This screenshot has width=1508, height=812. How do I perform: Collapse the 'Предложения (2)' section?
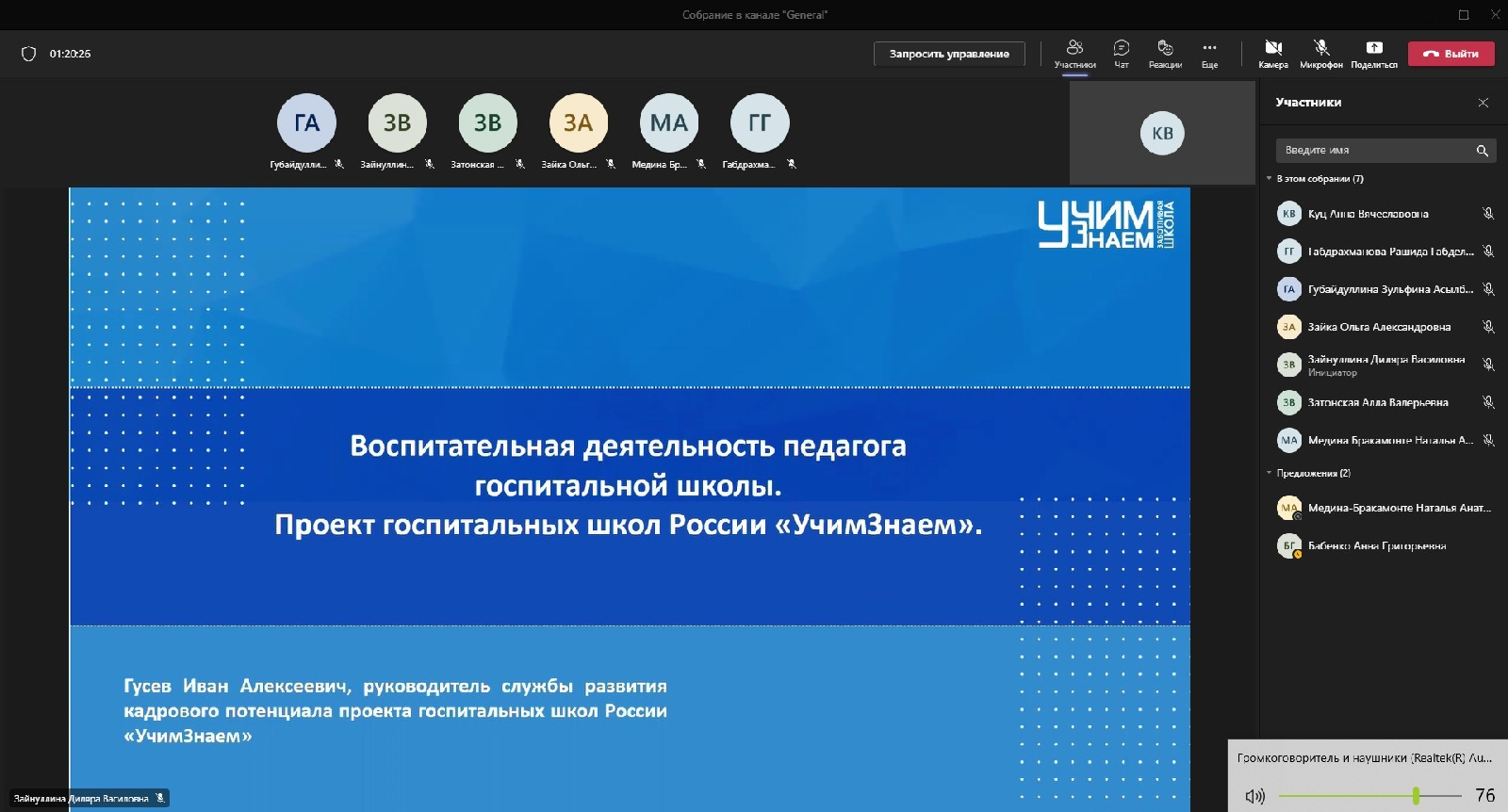tap(1270, 473)
